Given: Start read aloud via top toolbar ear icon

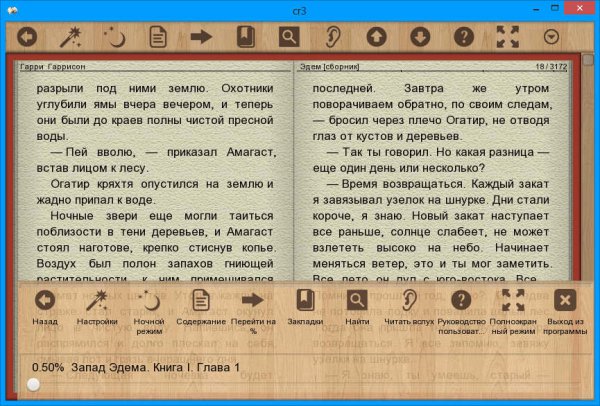Looking at the screenshot, I should point(333,37).
